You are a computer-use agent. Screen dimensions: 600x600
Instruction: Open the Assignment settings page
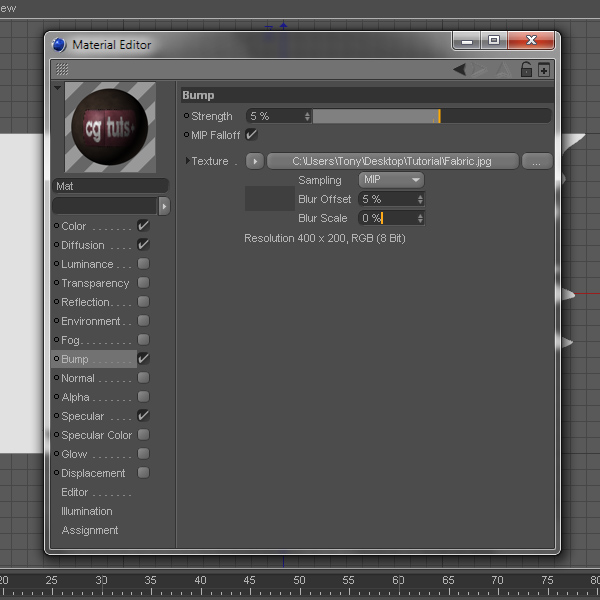pyautogui.click(x=90, y=530)
